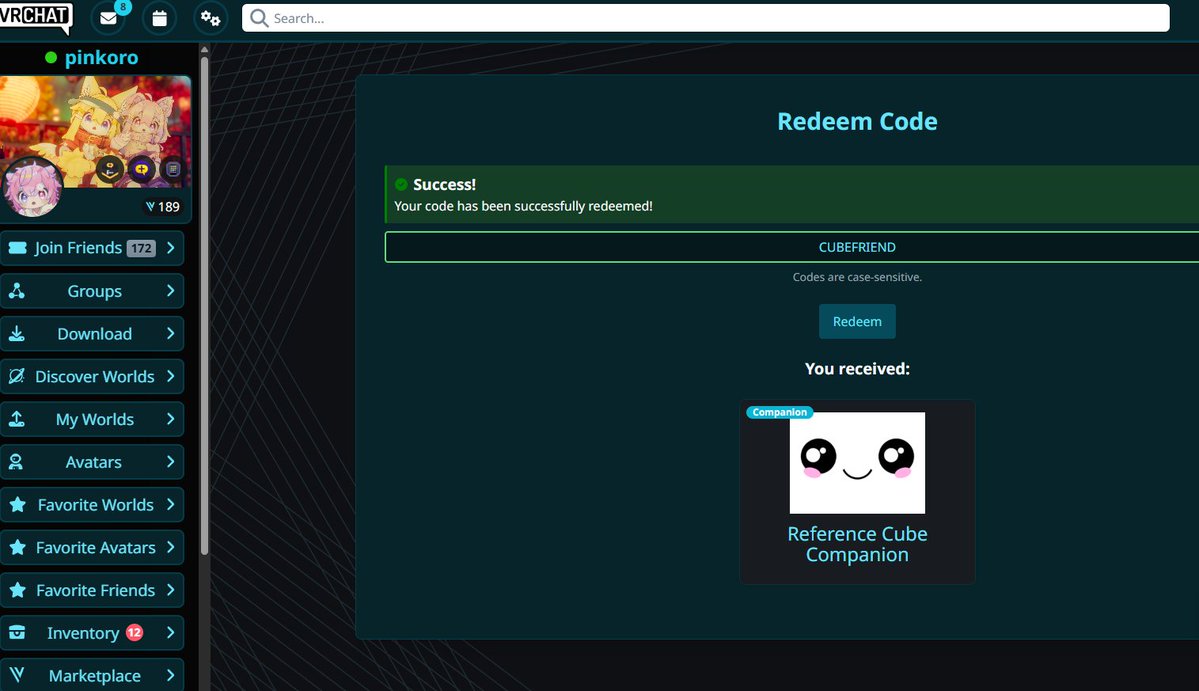Screen dimensions: 1199x691
Task: Click the green online status dot
Action: pyautogui.click(x=50, y=57)
